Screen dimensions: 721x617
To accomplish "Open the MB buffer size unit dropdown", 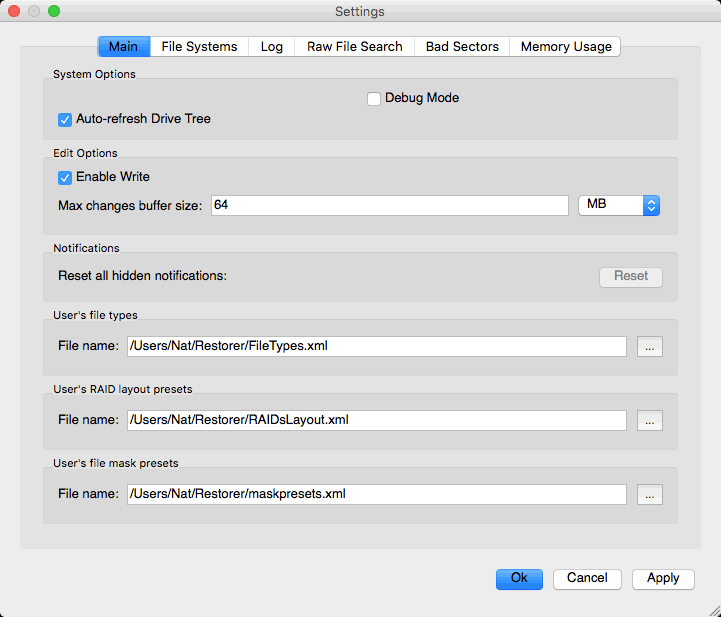I will pos(619,205).
